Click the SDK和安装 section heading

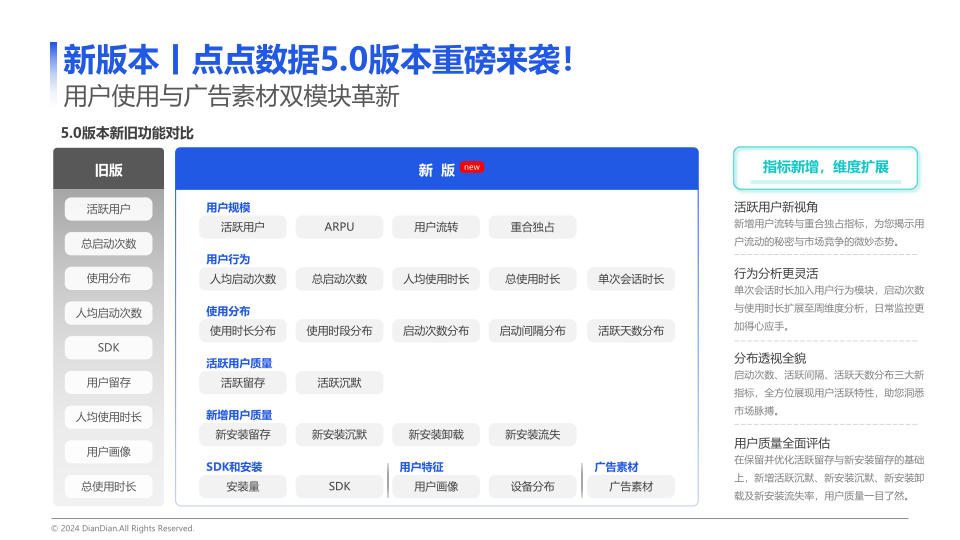pos(234,467)
